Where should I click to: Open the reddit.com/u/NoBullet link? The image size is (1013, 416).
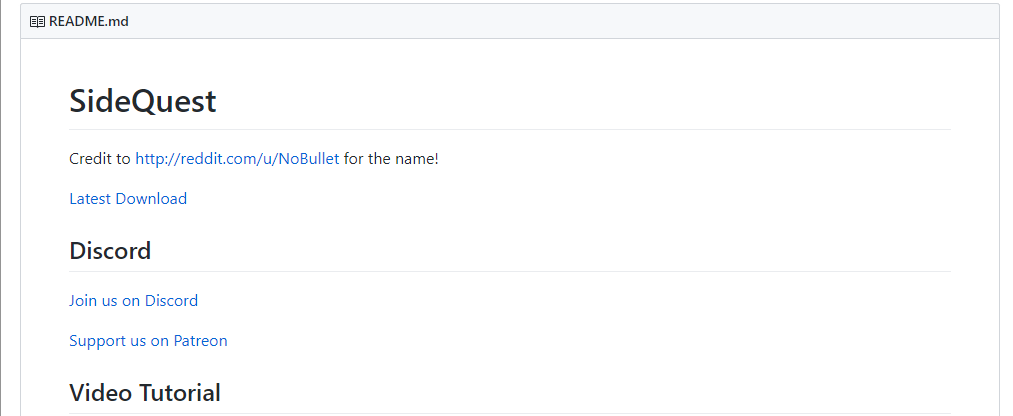(x=237, y=159)
